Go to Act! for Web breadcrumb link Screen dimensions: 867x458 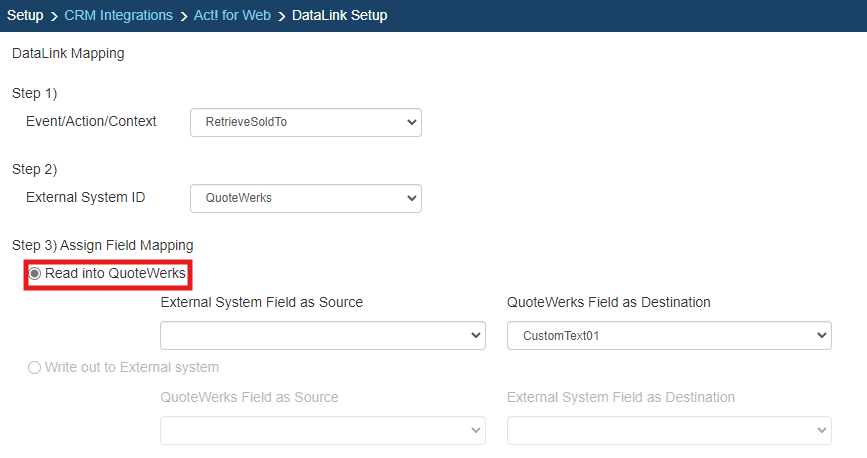(231, 16)
